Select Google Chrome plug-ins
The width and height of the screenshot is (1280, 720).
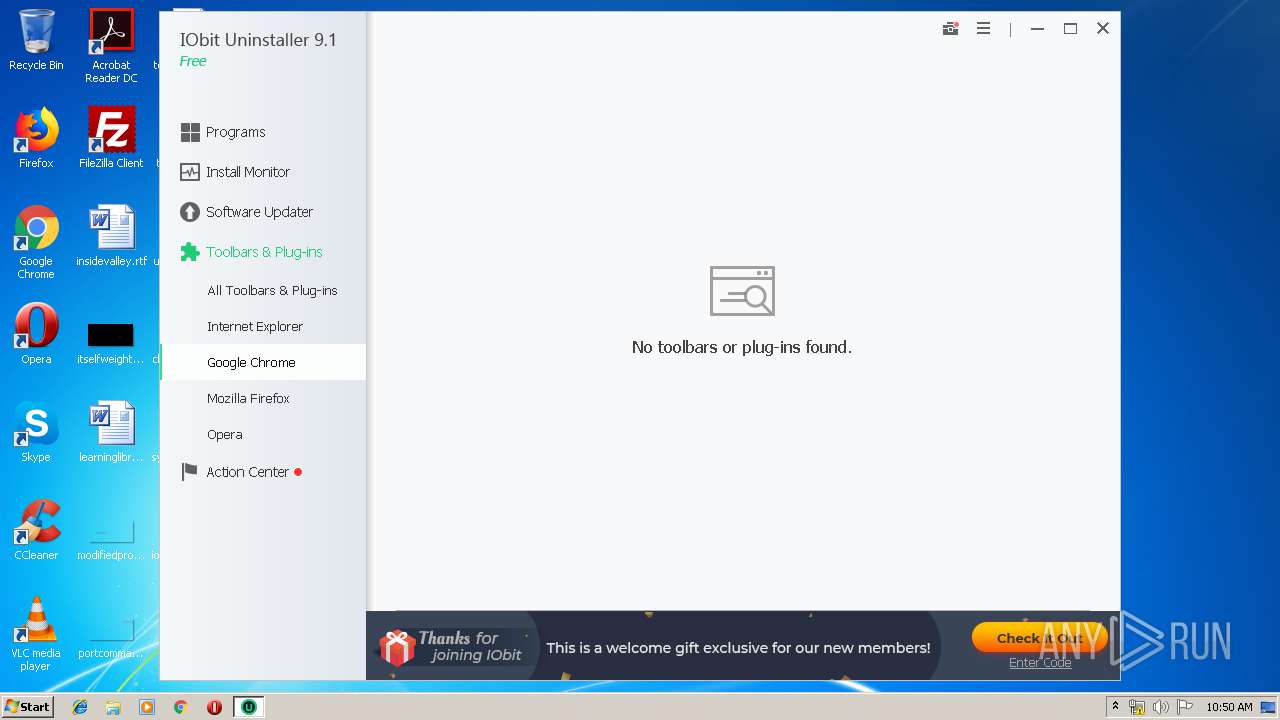(263, 362)
